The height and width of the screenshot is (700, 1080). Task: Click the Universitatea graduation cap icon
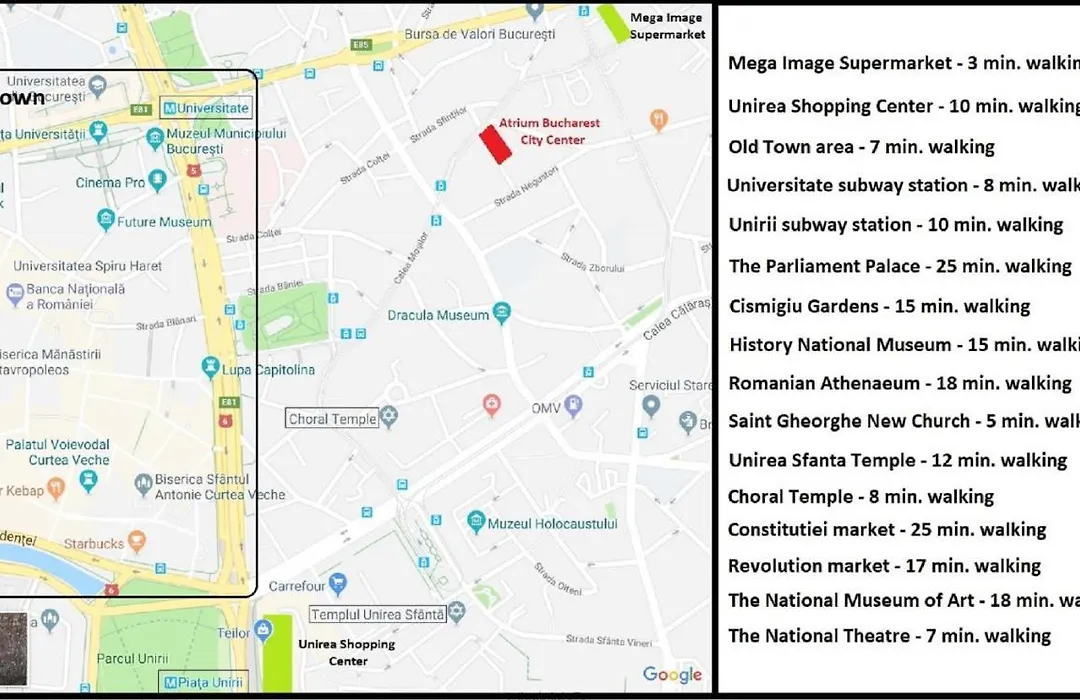point(98,85)
